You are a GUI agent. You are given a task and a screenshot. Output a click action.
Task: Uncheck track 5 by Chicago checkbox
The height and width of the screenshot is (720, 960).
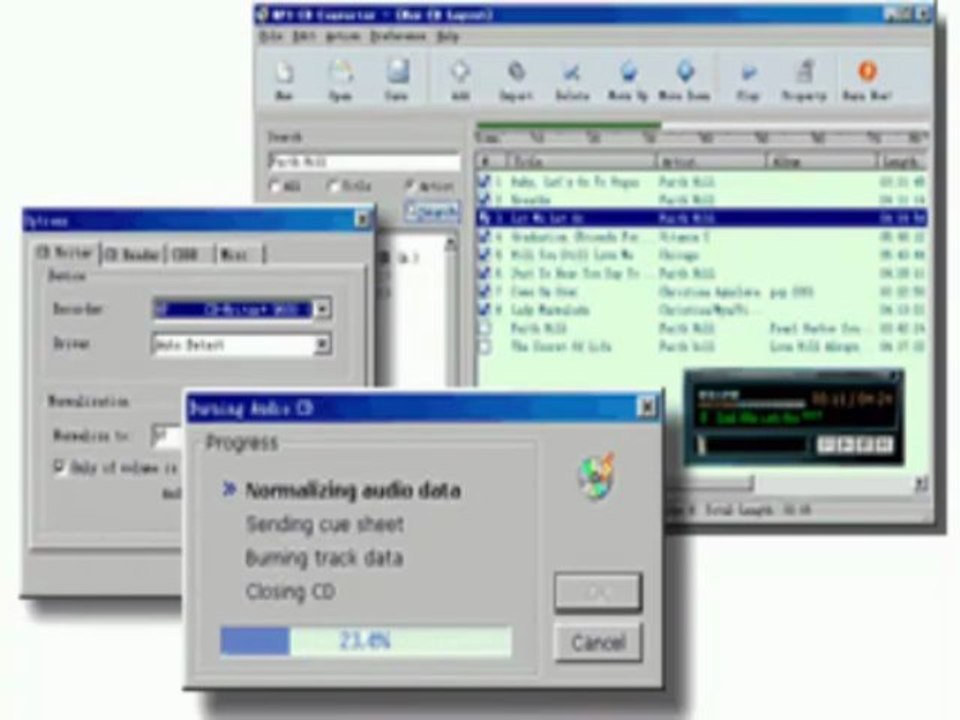(484, 255)
